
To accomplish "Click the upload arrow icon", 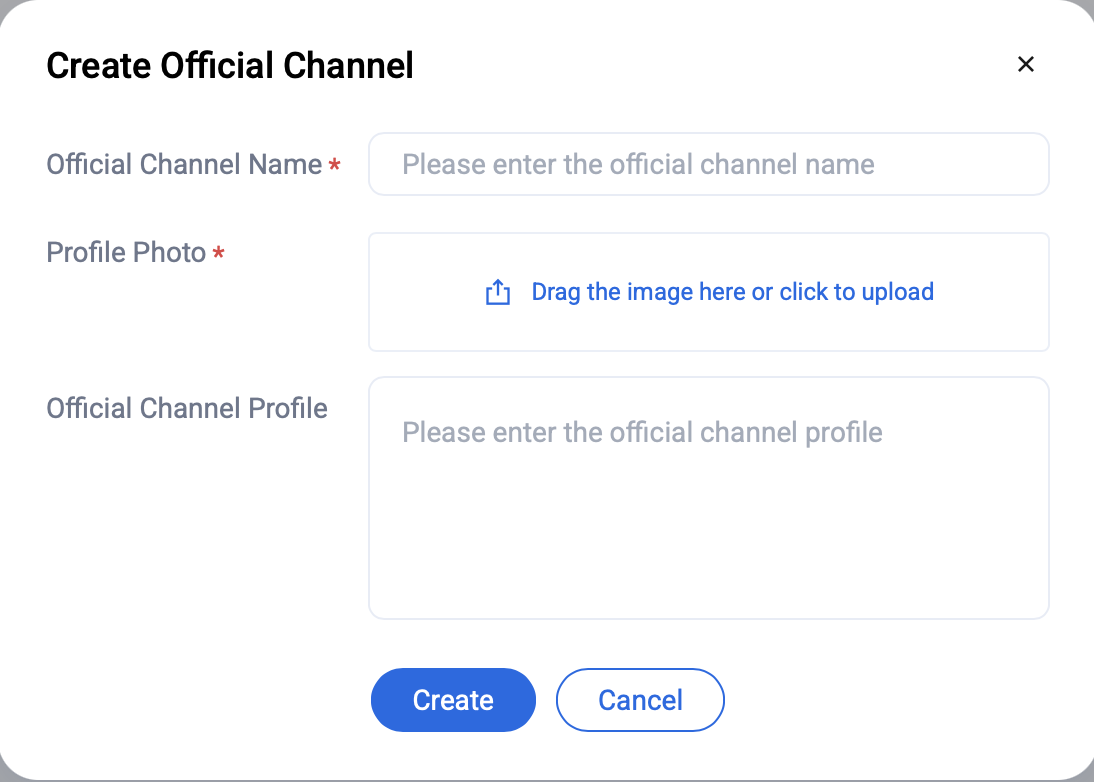I will pyautogui.click(x=498, y=293).
